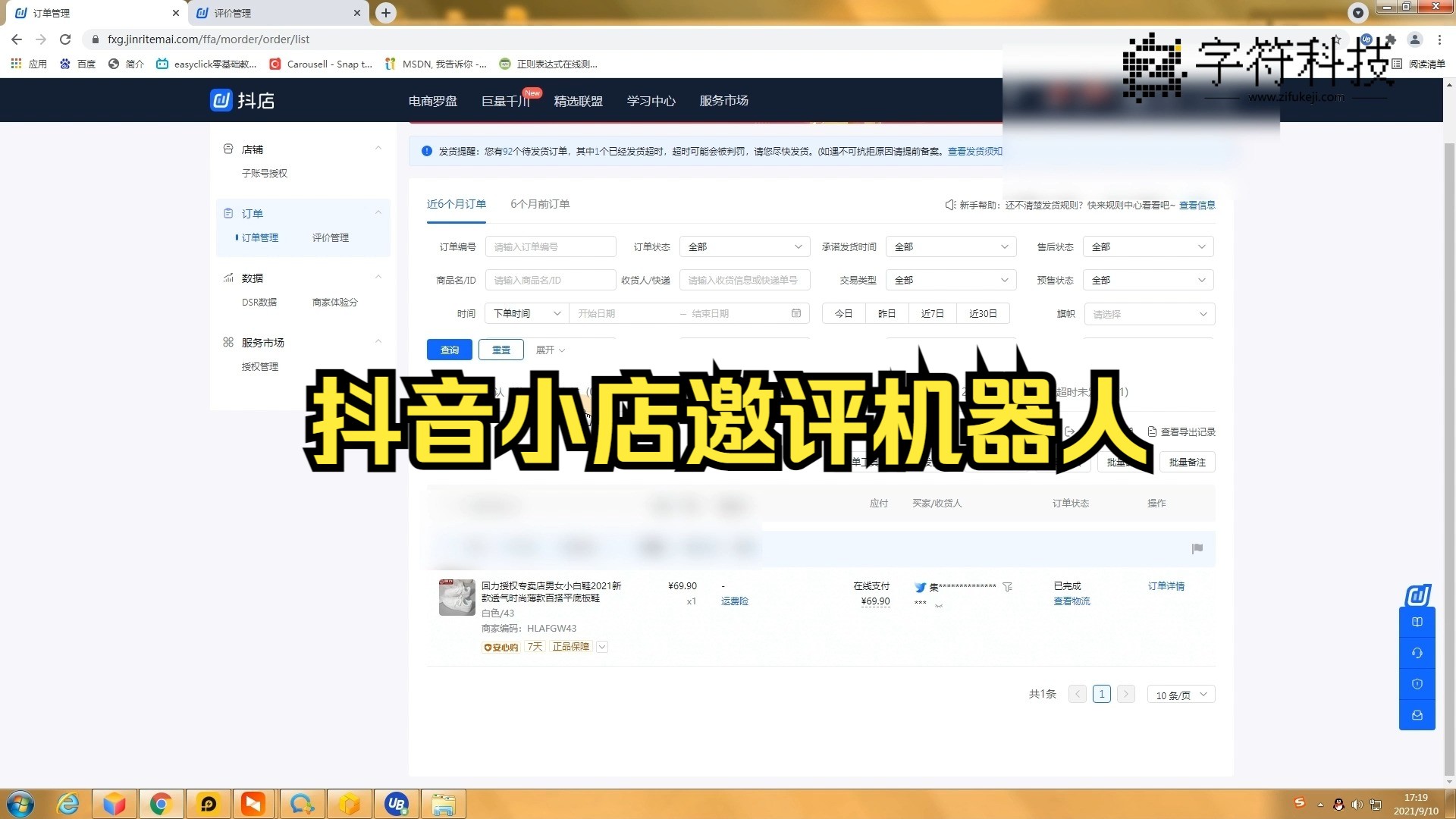Open the file explorer taskbar icon

(443, 804)
